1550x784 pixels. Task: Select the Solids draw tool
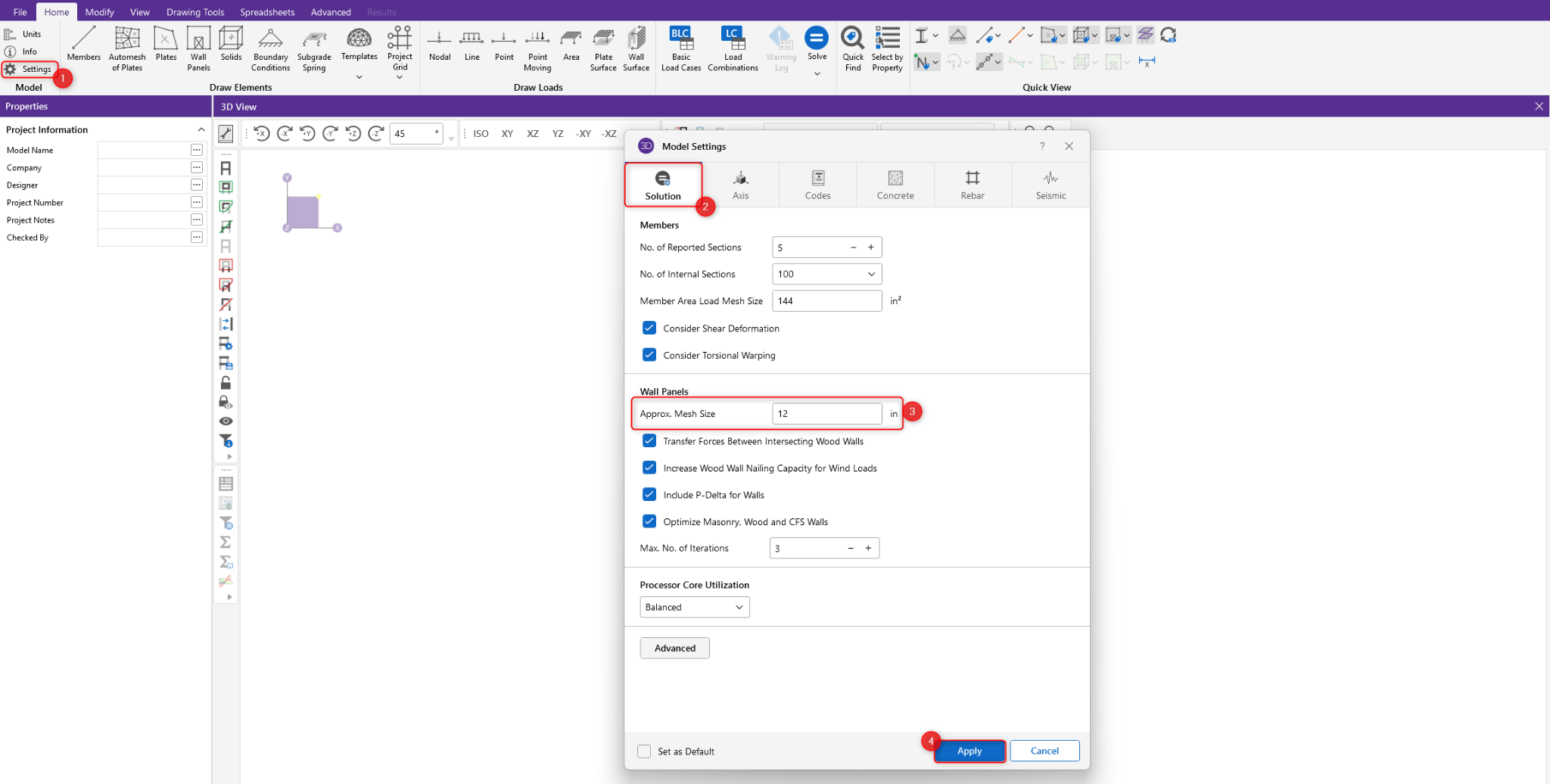tap(231, 44)
